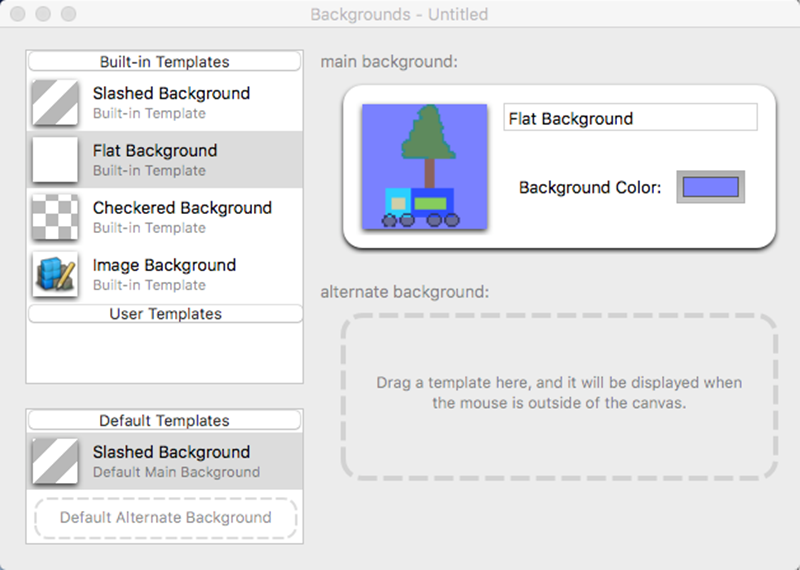Click the Image Background template icon

pyautogui.click(x=55, y=274)
